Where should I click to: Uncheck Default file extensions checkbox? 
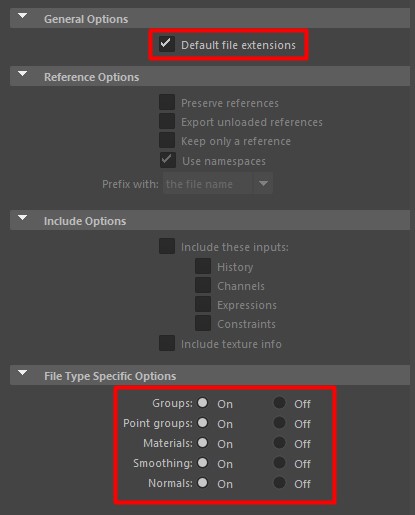coord(167,44)
